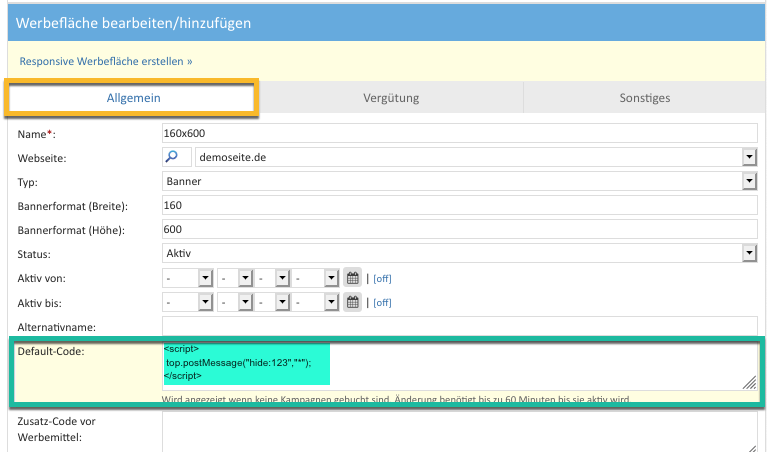Click the Alternativname label
Screen dimensions: 767x452
click(56, 327)
